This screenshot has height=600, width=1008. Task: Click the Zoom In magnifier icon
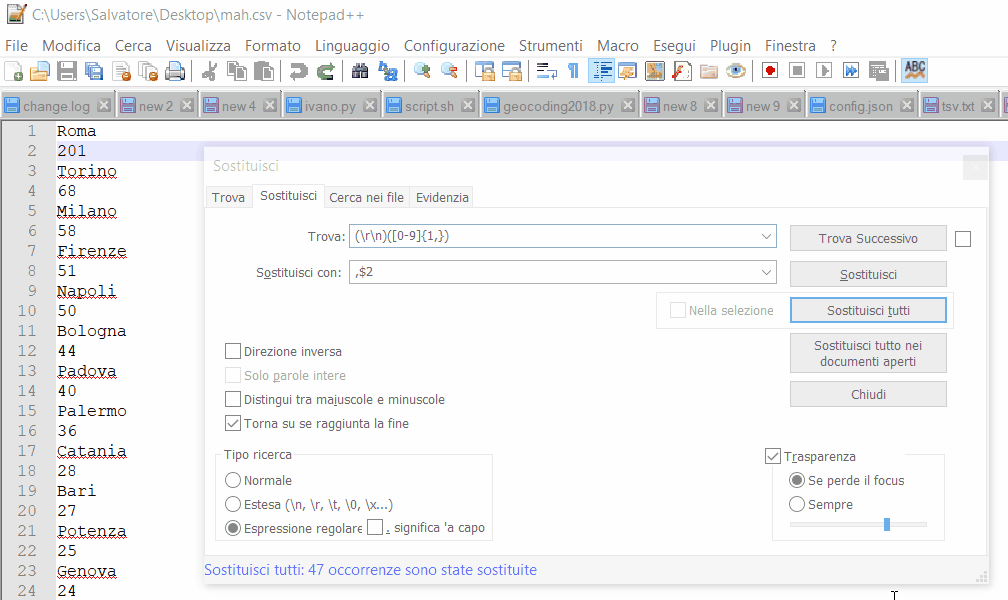[x=422, y=71]
